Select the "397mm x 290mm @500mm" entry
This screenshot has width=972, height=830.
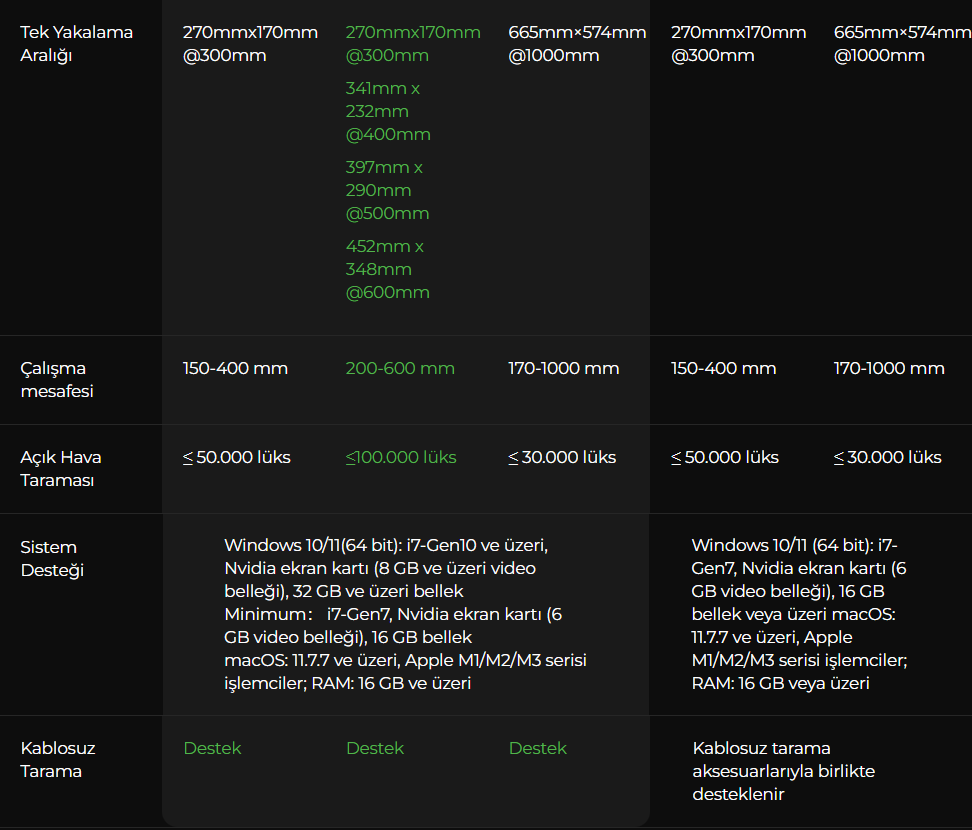point(388,190)
